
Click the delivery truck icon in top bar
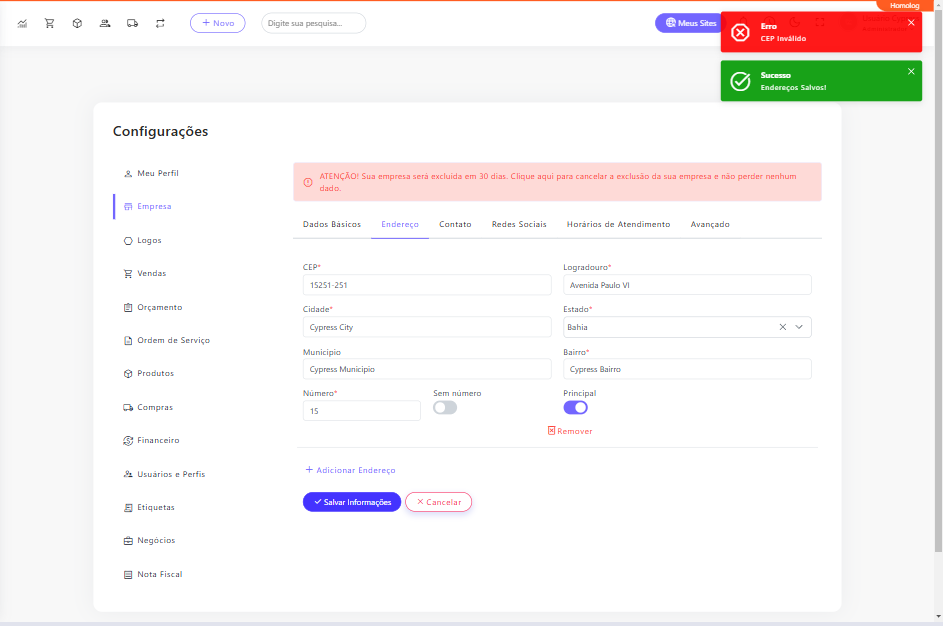point(132,23)
